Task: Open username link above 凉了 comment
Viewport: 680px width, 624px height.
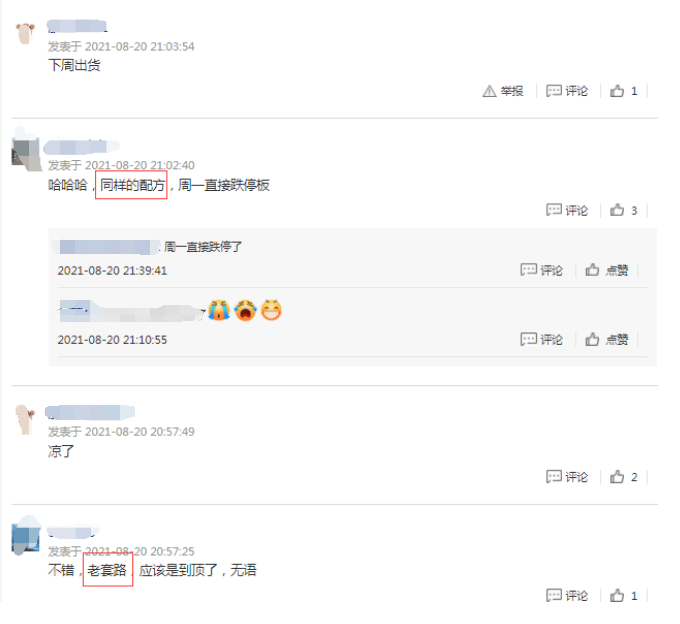Action: point(90,412)
